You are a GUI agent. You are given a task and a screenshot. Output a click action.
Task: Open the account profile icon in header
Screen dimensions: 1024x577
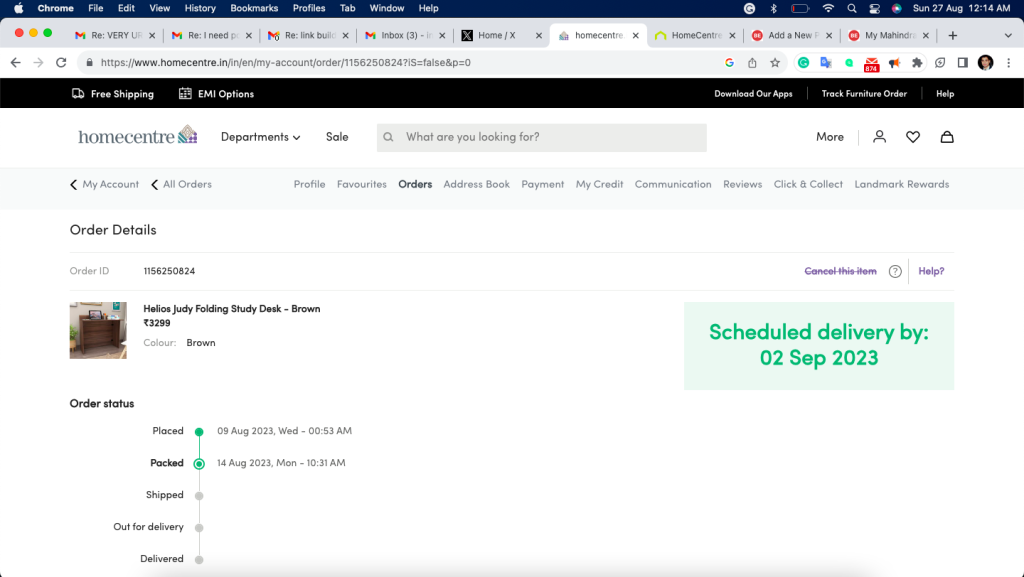coord(879,136)
